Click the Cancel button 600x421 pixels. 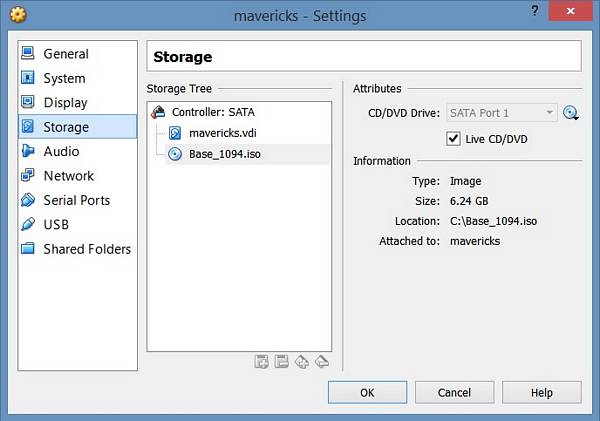(x=453, y=392)
